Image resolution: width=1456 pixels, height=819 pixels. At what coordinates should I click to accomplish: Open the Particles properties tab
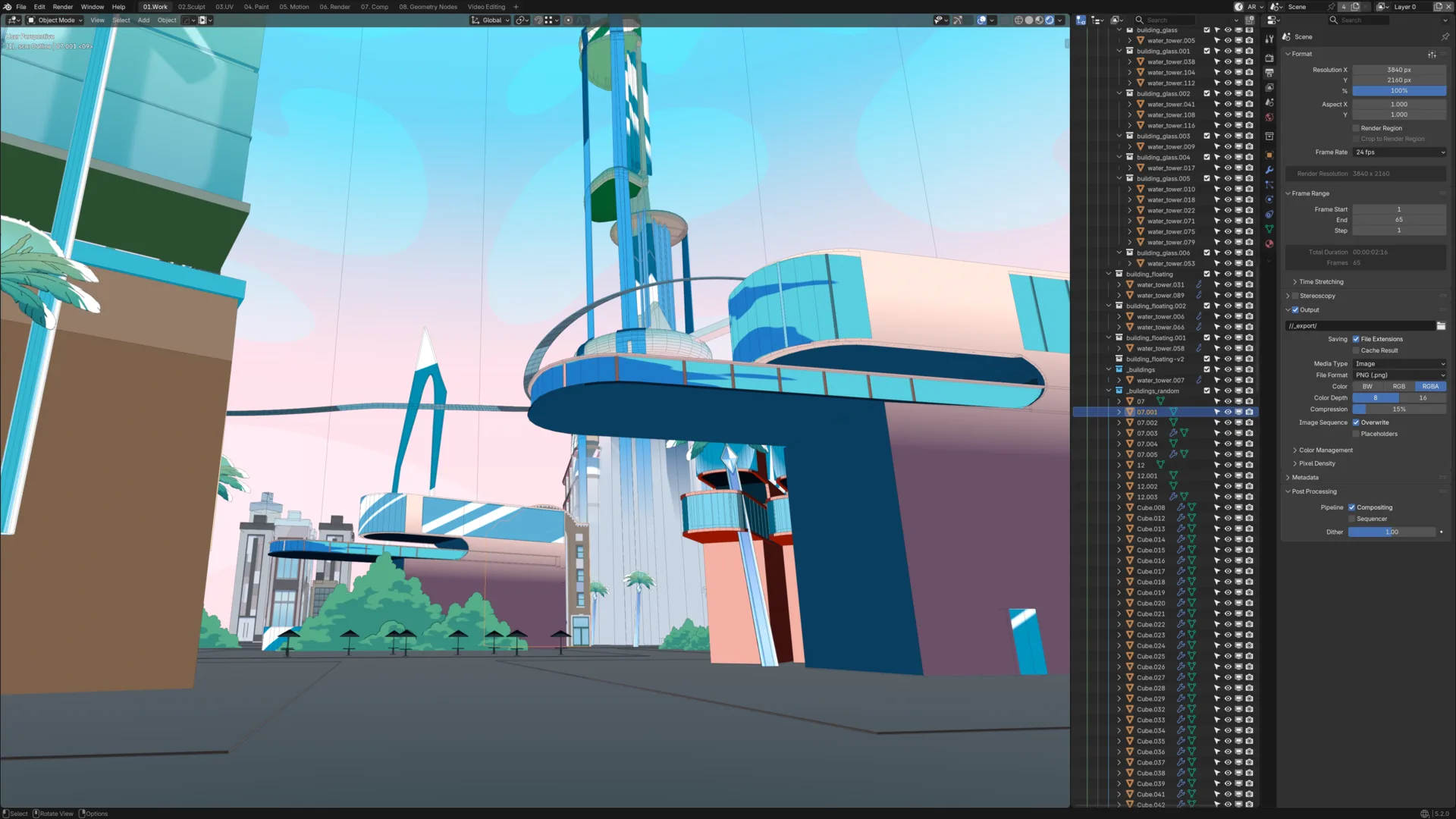(x=1269, y=184)
